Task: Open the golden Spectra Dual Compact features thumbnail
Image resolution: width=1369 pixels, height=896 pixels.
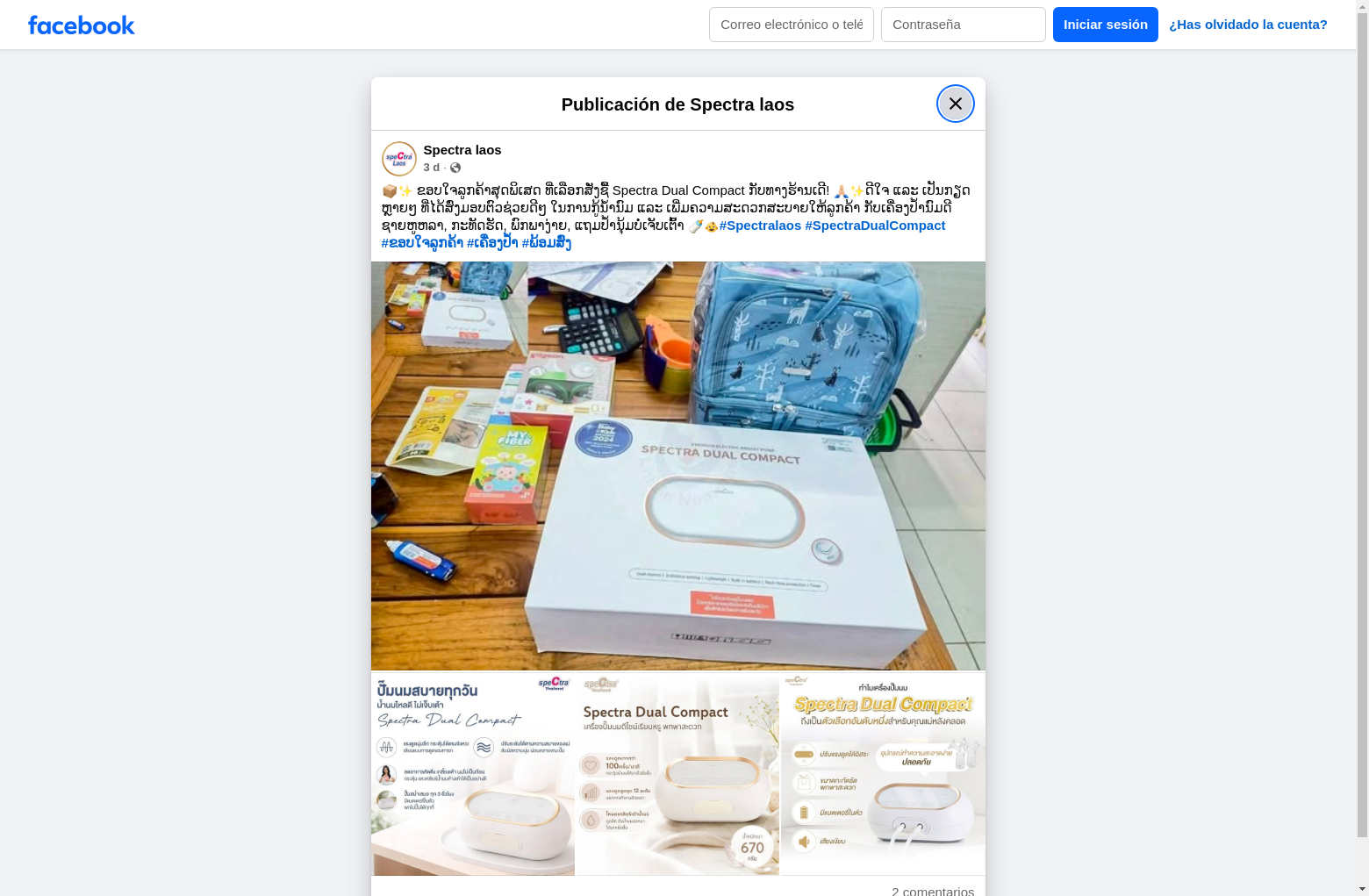Action: click(883, 774)
